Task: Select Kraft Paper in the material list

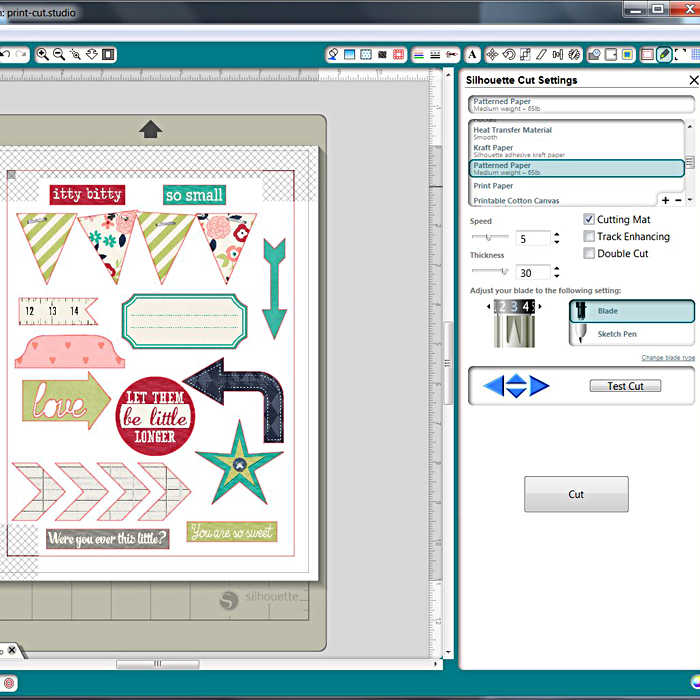Action: [576, 151]
